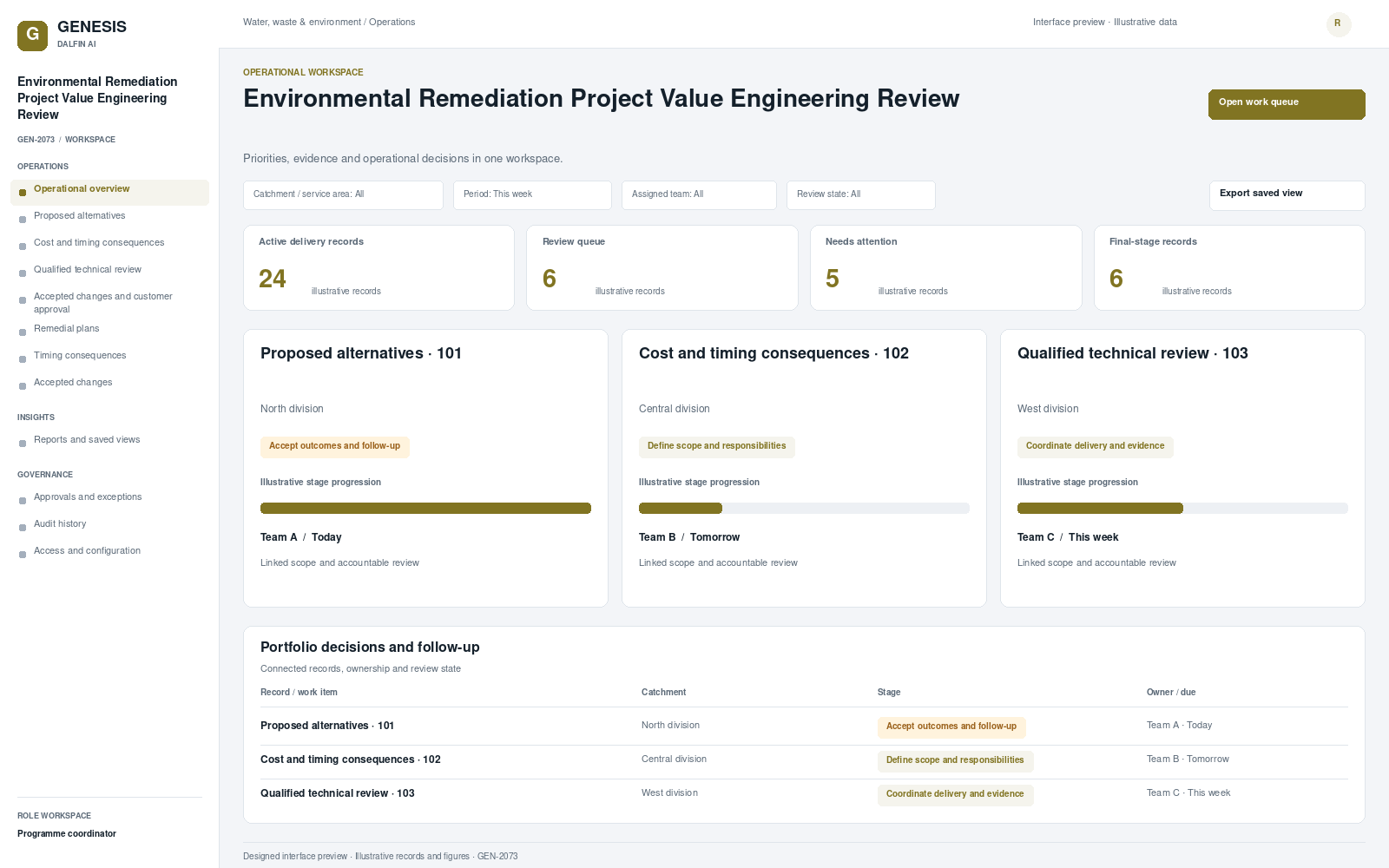Click progress bar in Qualified technical review card
Image resolution: width=1389 pixels, height=868 pixels.
click(1182, 509)
